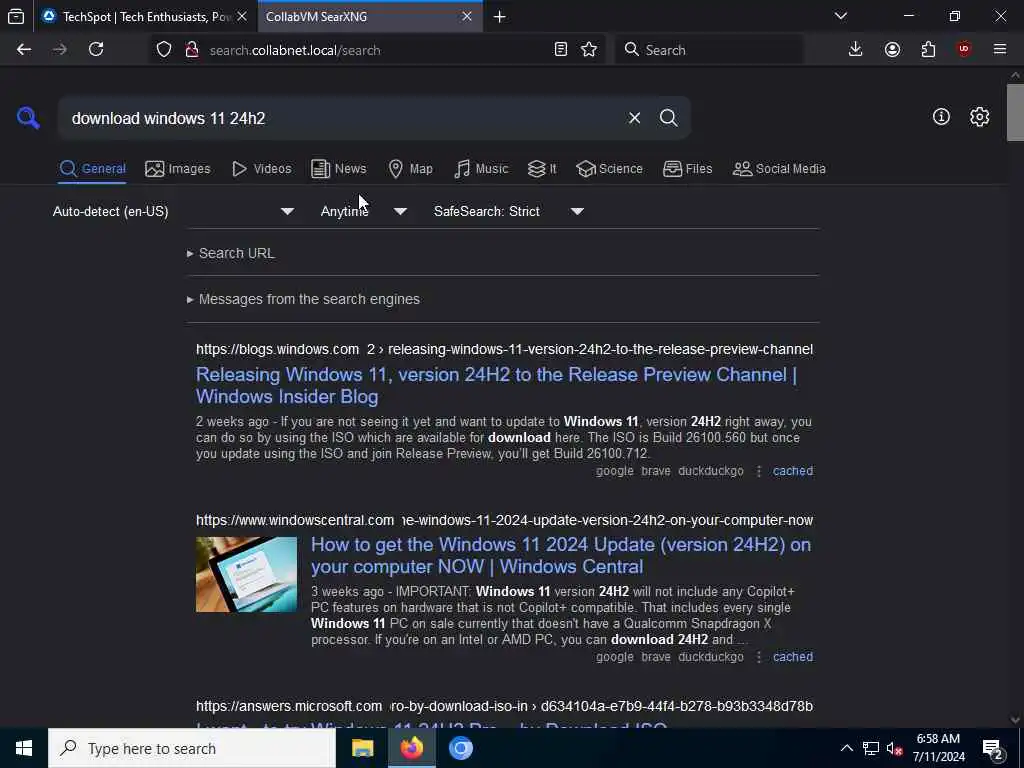Click muted volume tray icon

(x=895, y=748)
